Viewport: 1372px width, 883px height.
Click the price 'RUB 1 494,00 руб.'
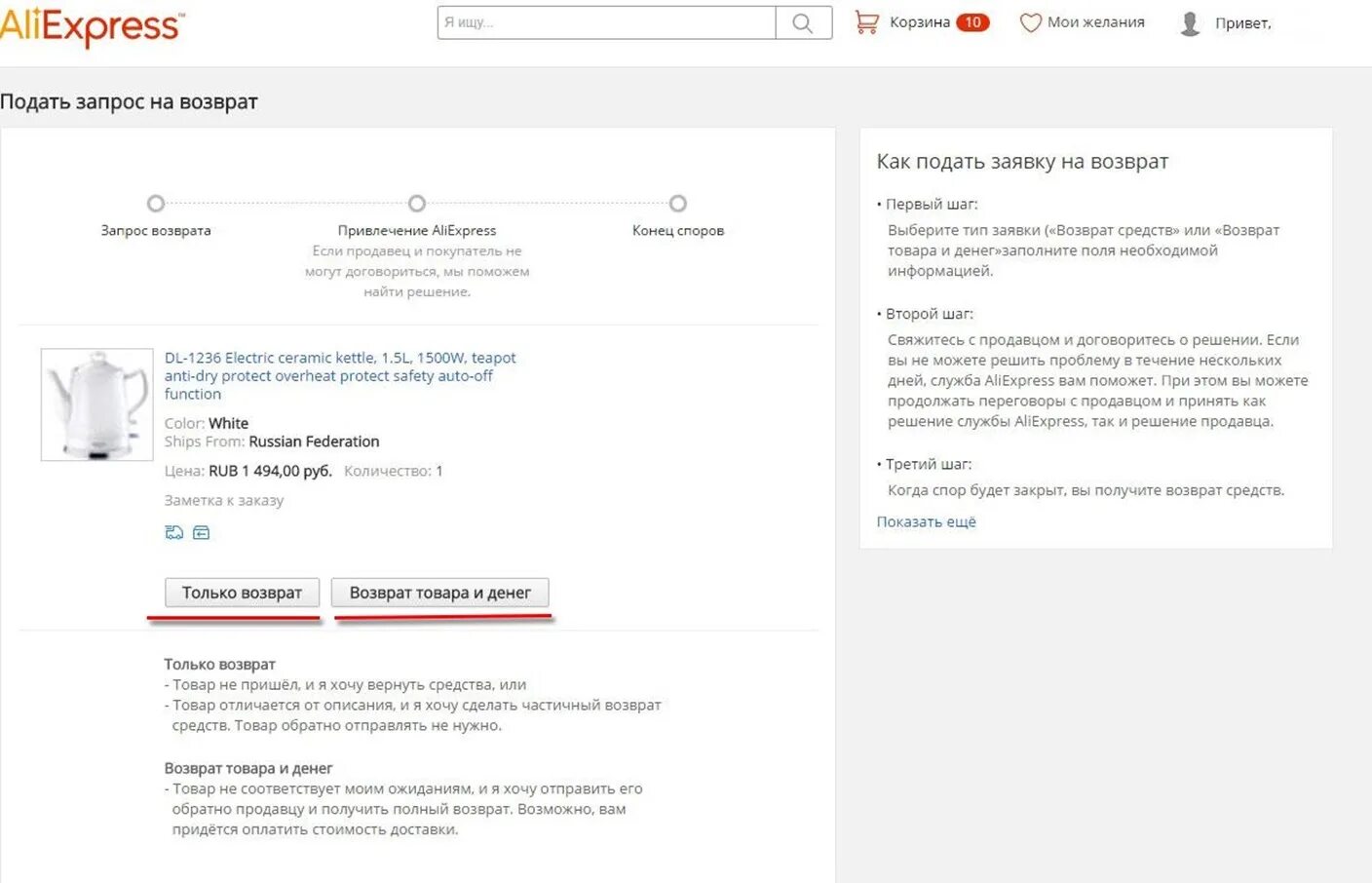coord(270,471)
